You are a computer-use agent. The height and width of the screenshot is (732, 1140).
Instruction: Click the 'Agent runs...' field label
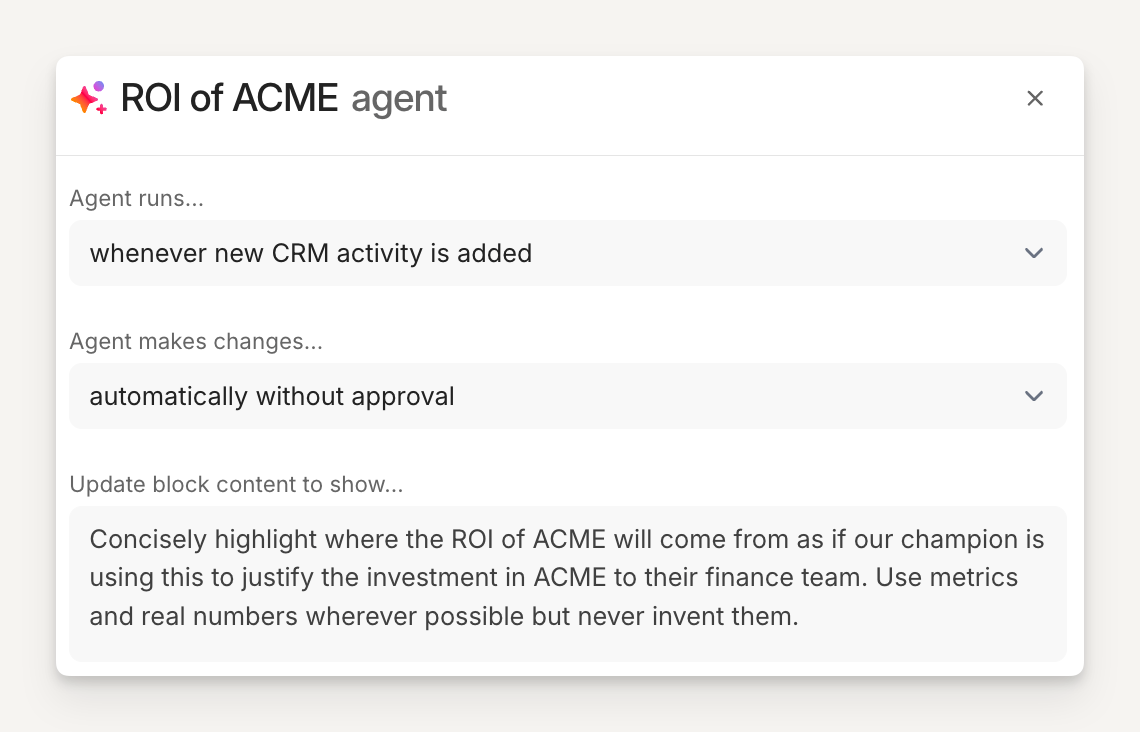click(136, 199)
